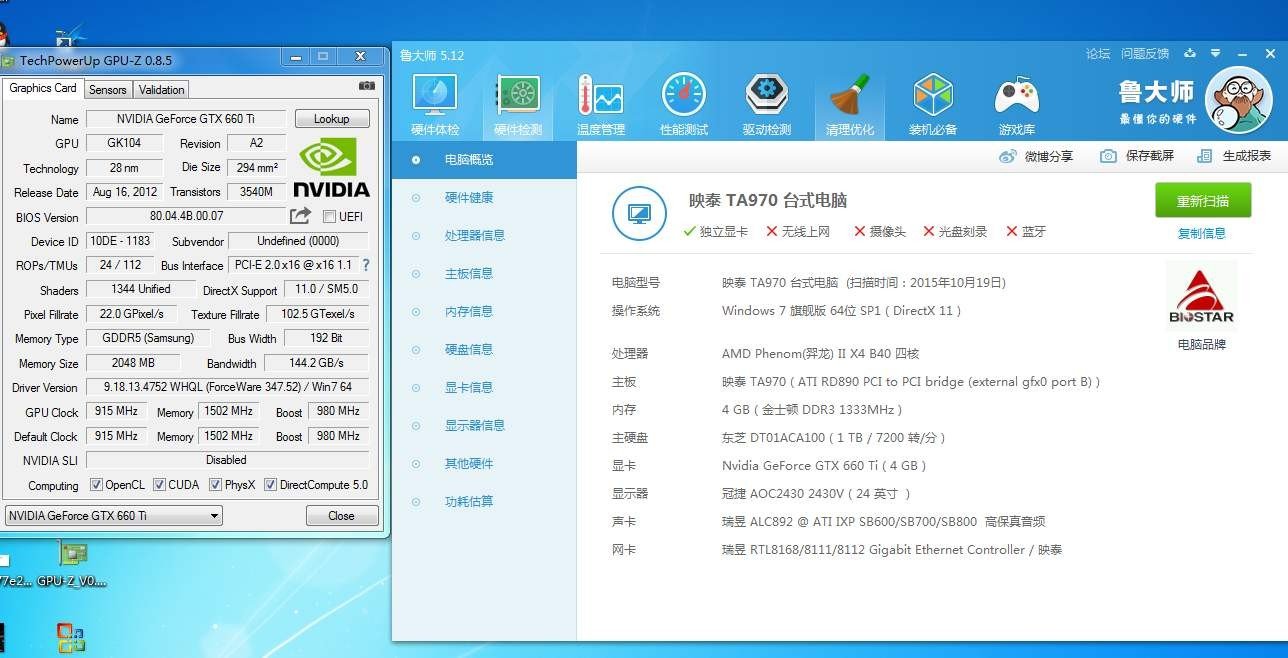The width and height of the screenshot is (1288, 658).
Task: Click the Bus Interface question mark help icon
Action: tap(365, 265)
